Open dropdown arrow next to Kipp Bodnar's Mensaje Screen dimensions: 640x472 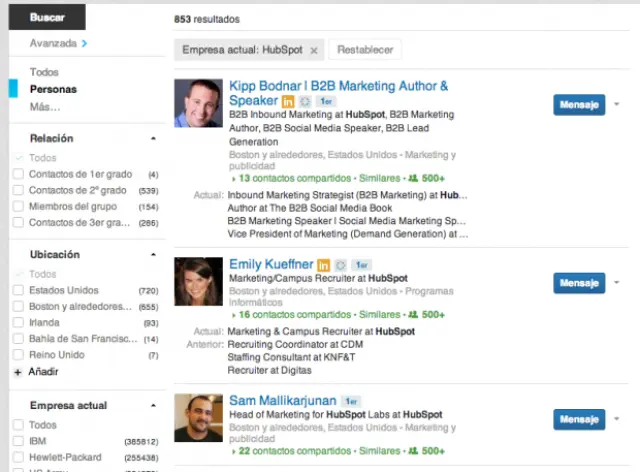click(x=616, y=104)
